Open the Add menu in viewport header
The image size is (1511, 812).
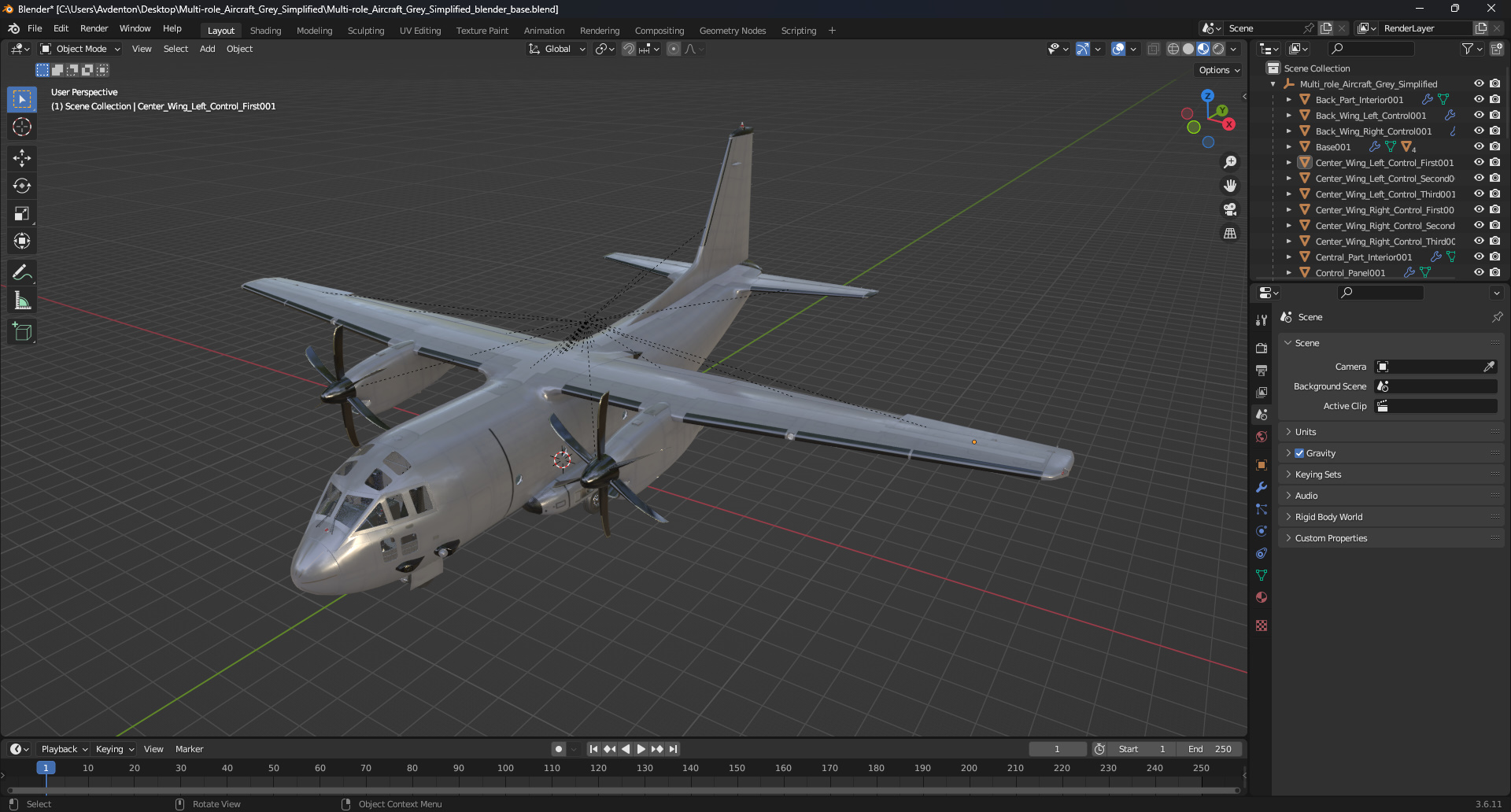point(207,49)
